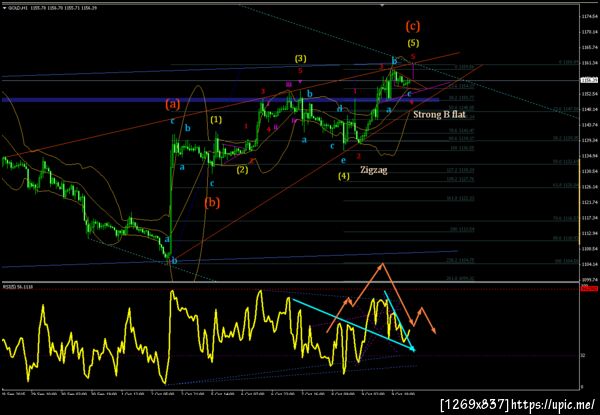600x415 pixels.
Task: Select the yellow (2) wave label
Action: 242,170
